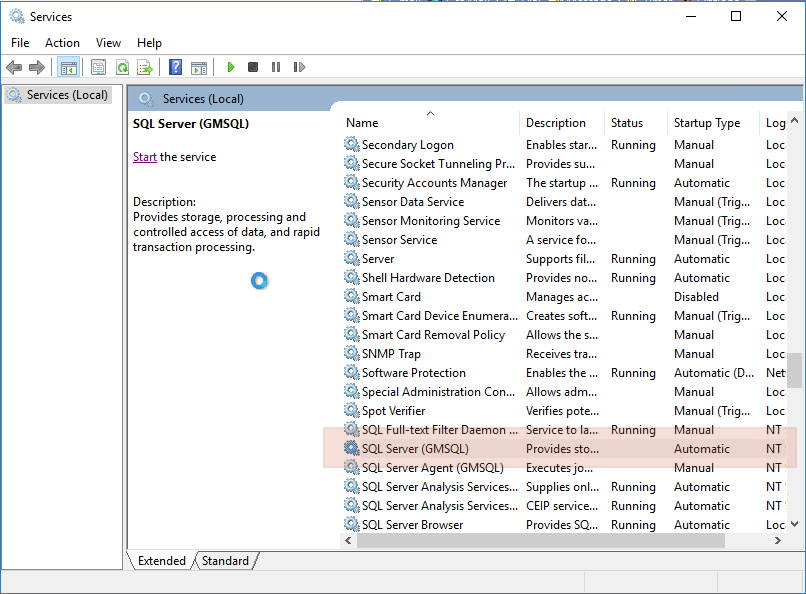Click the Stop Service toolbar icon
Screen dimensions: 806x594
tap(254, 67)
